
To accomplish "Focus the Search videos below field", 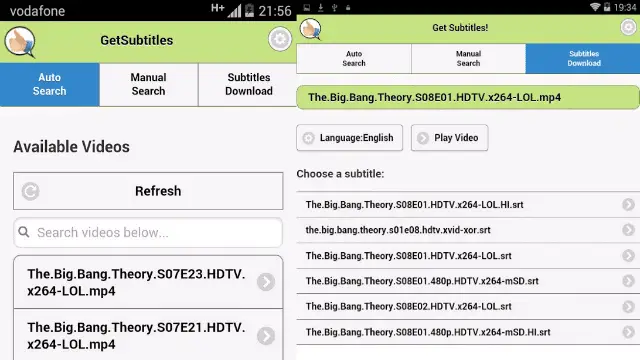I will [x=148, y=232].
